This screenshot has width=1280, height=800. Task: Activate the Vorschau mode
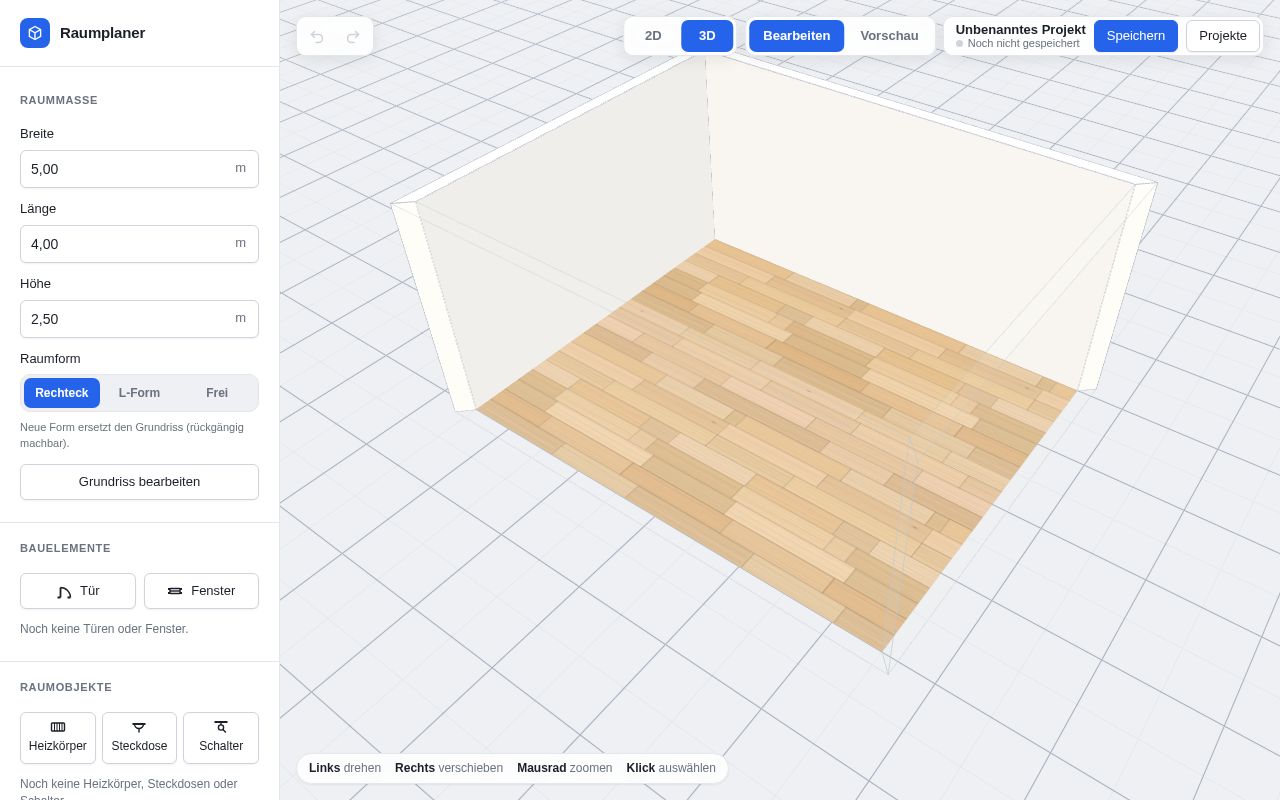(x=889, y=36)
